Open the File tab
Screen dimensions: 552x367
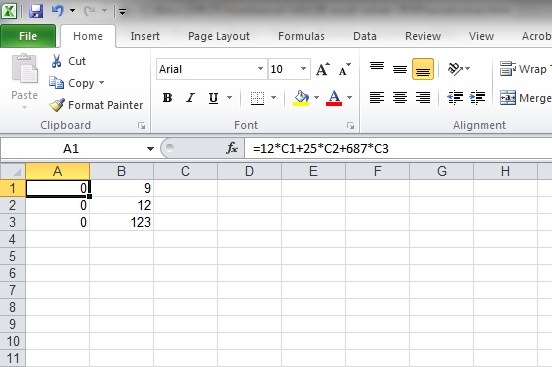[28, 36]
